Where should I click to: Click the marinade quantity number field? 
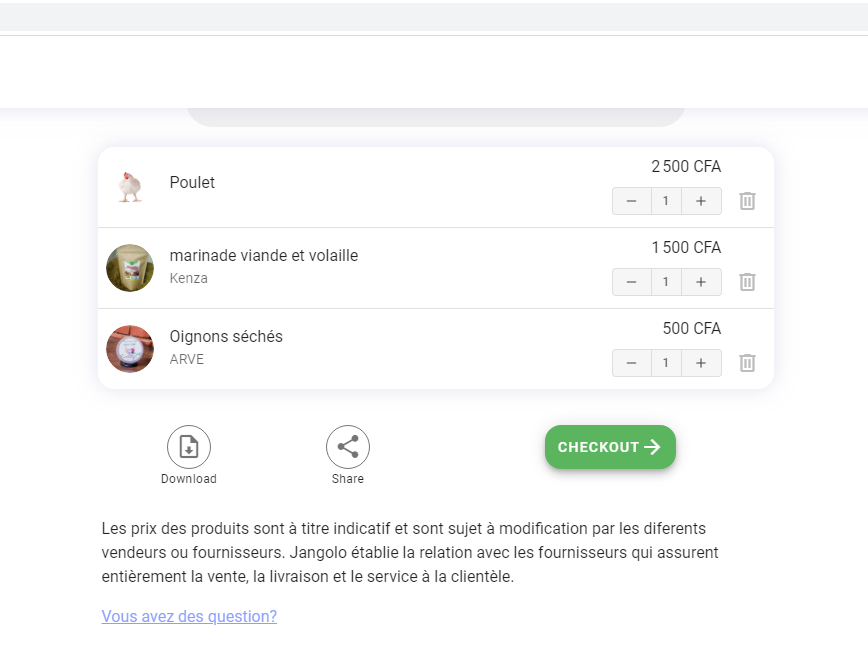[x=666, y=282]
